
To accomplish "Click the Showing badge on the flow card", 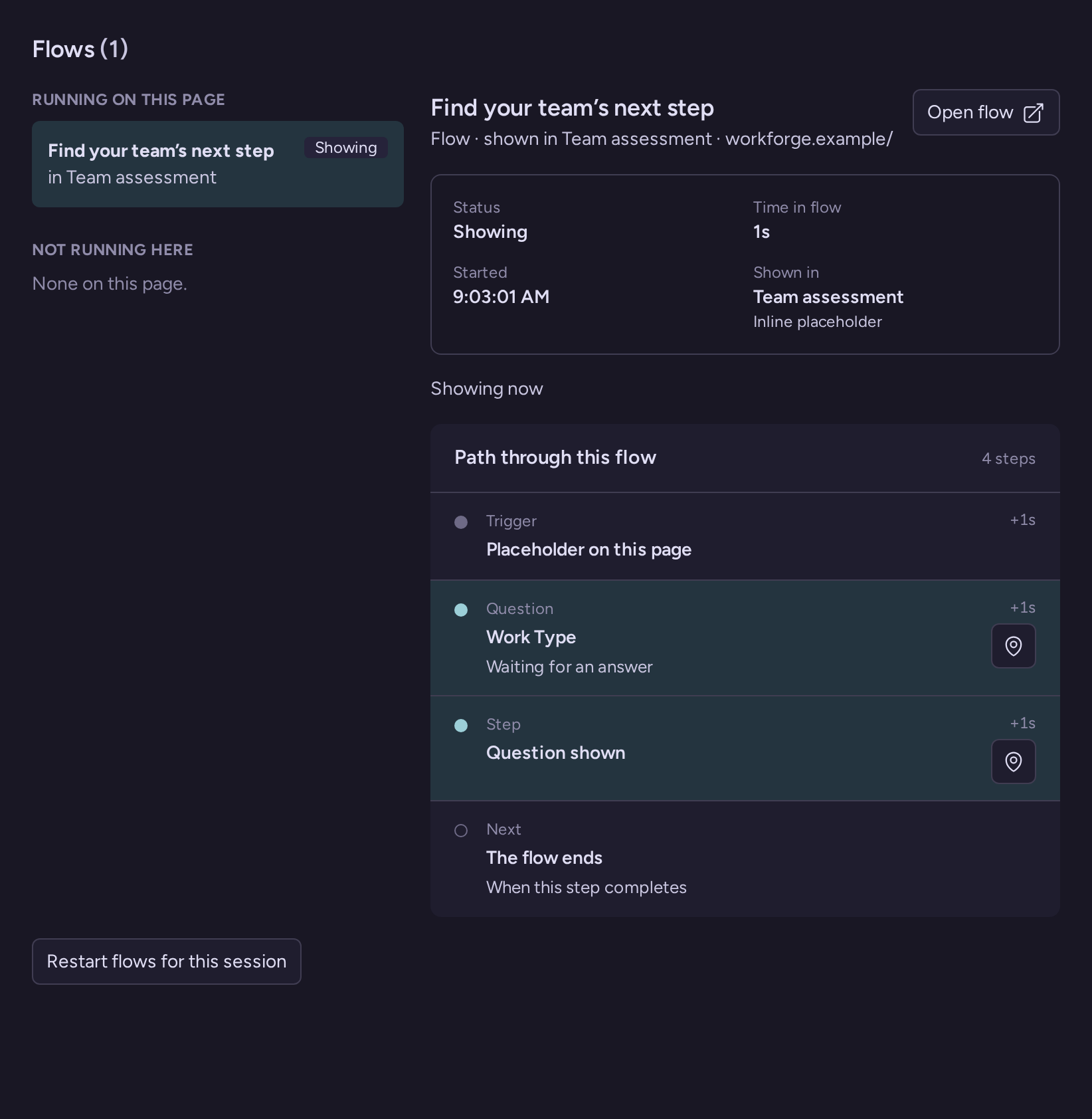I will click(x=346, y=148).
